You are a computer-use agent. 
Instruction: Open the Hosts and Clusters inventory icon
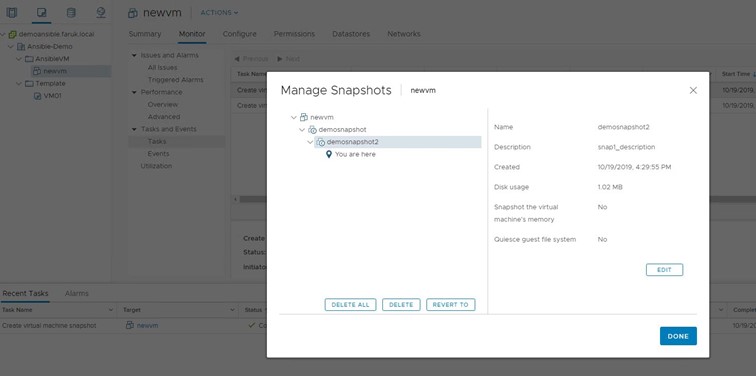(12, 13)
